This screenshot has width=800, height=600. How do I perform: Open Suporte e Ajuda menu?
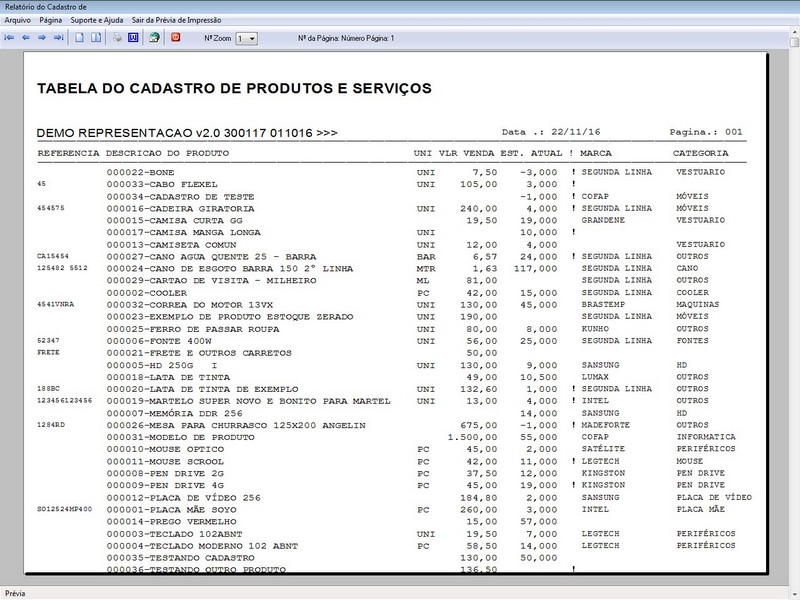(x=98, y=19)
